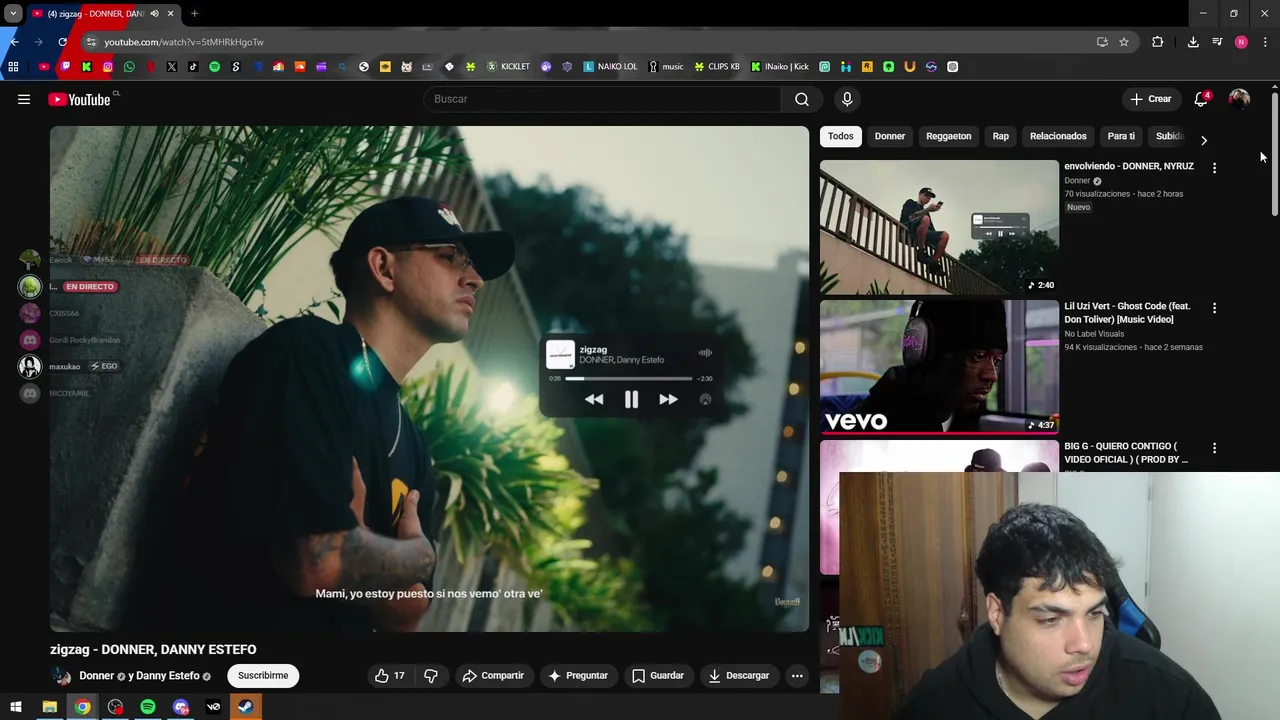
Task: Click the address bar URL
Action: coord(184,42)
